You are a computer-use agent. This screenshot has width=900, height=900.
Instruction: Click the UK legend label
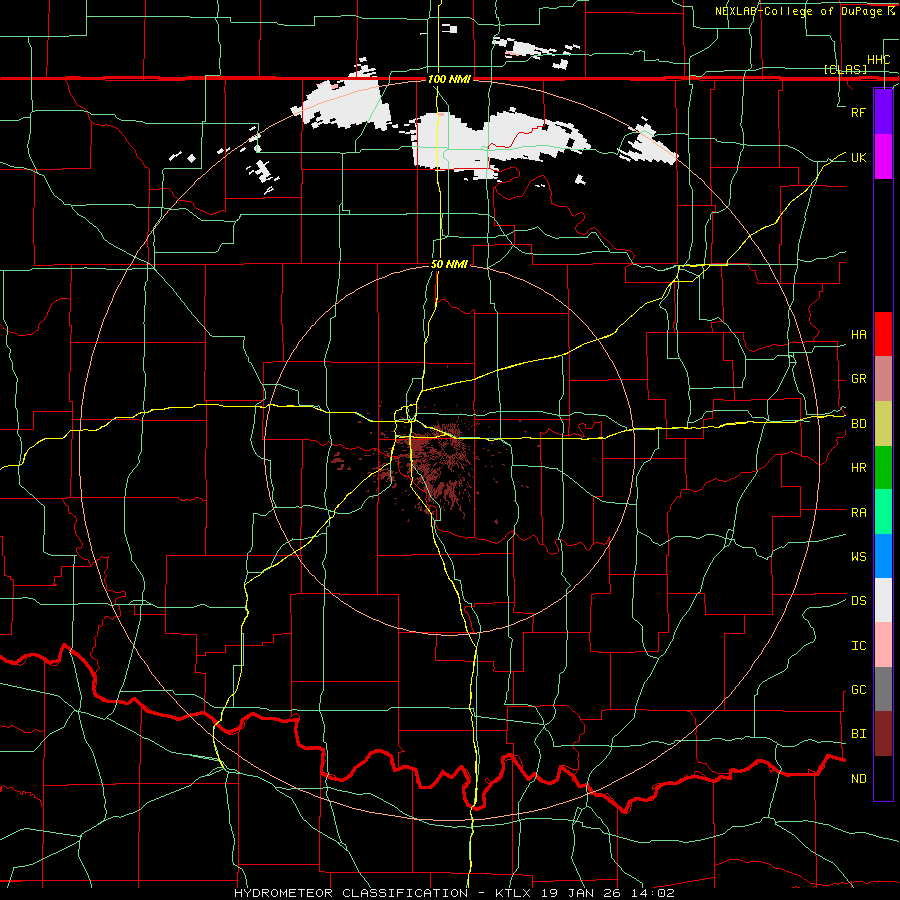[x=858, y=157]
